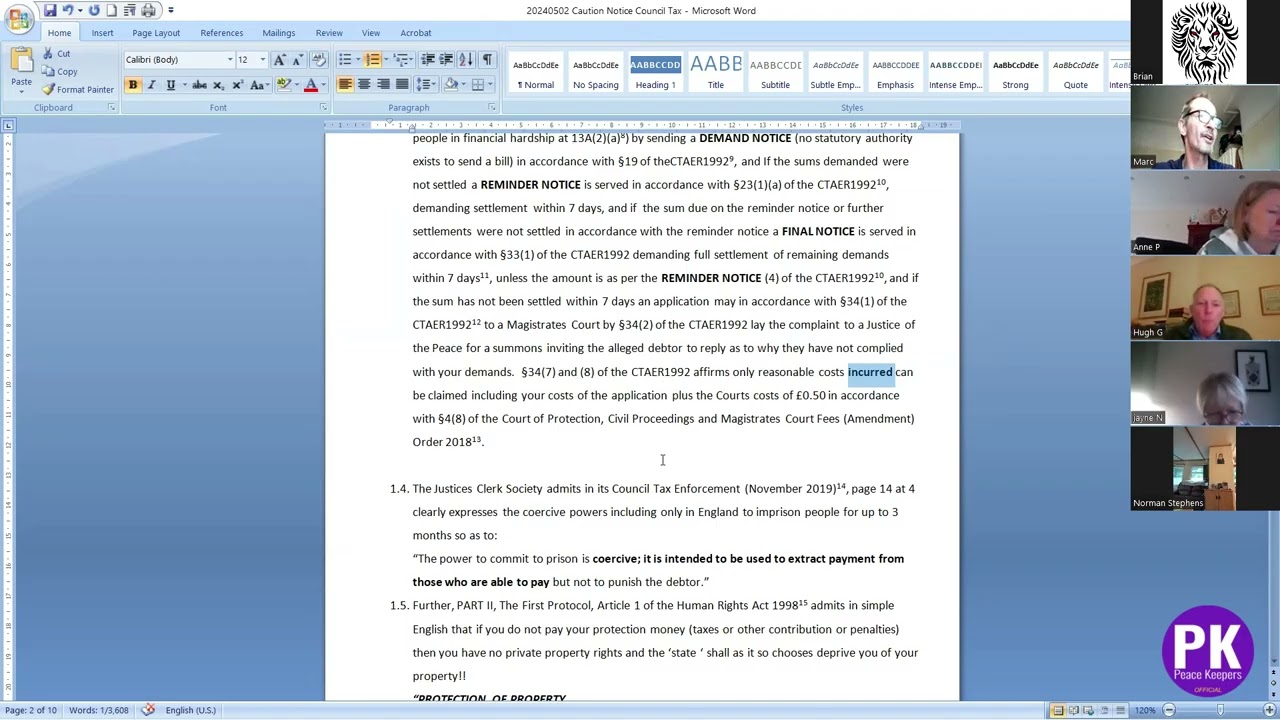The width and height of the screenshot is (1280, 720).
Task: Open the Review tab
Action: [329, 33]
